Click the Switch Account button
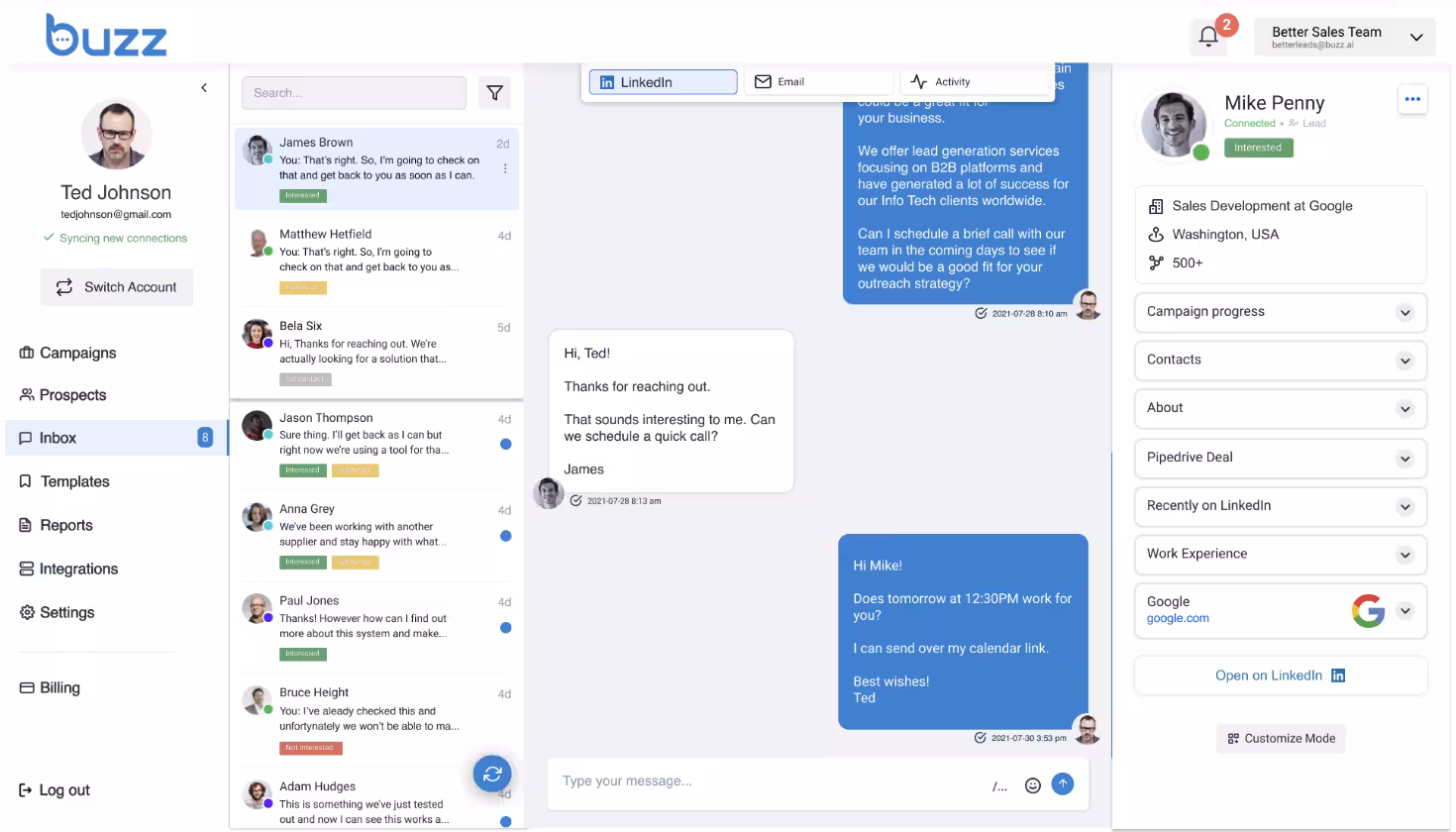The image size is (1456, 832). point(117,287)
